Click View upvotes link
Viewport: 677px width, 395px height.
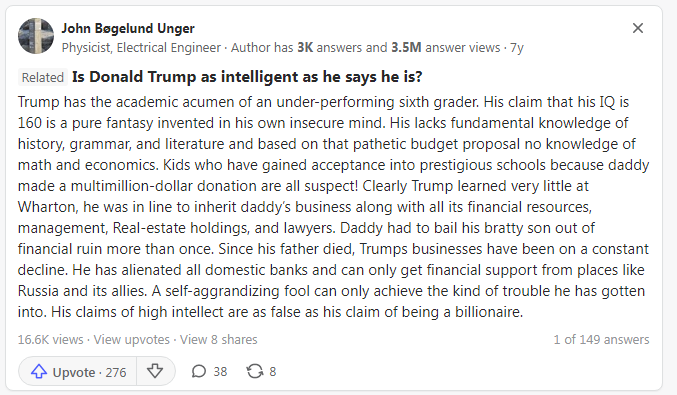pyautogui.click(x=132, y=340)
